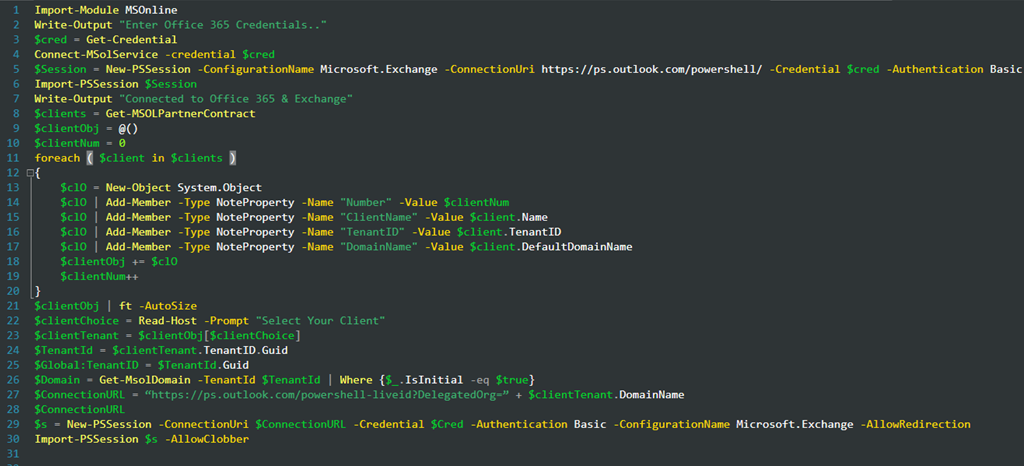Click the Connect-MSolService command

[x=81, y=53]
